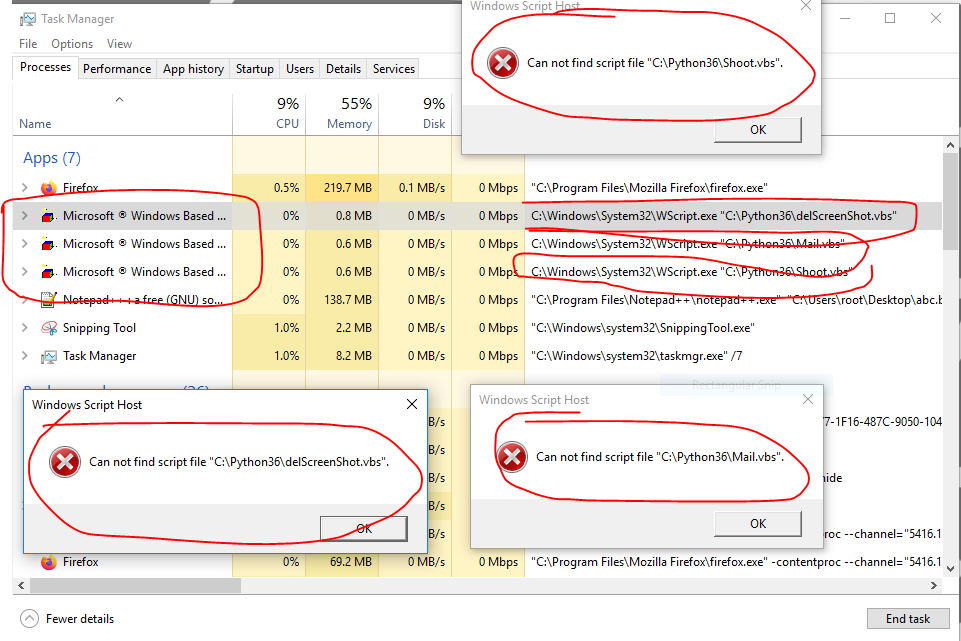Click Task Manager memory value 8.2 MB
This screenshot has width=961, height=641.
pos(354,356)
